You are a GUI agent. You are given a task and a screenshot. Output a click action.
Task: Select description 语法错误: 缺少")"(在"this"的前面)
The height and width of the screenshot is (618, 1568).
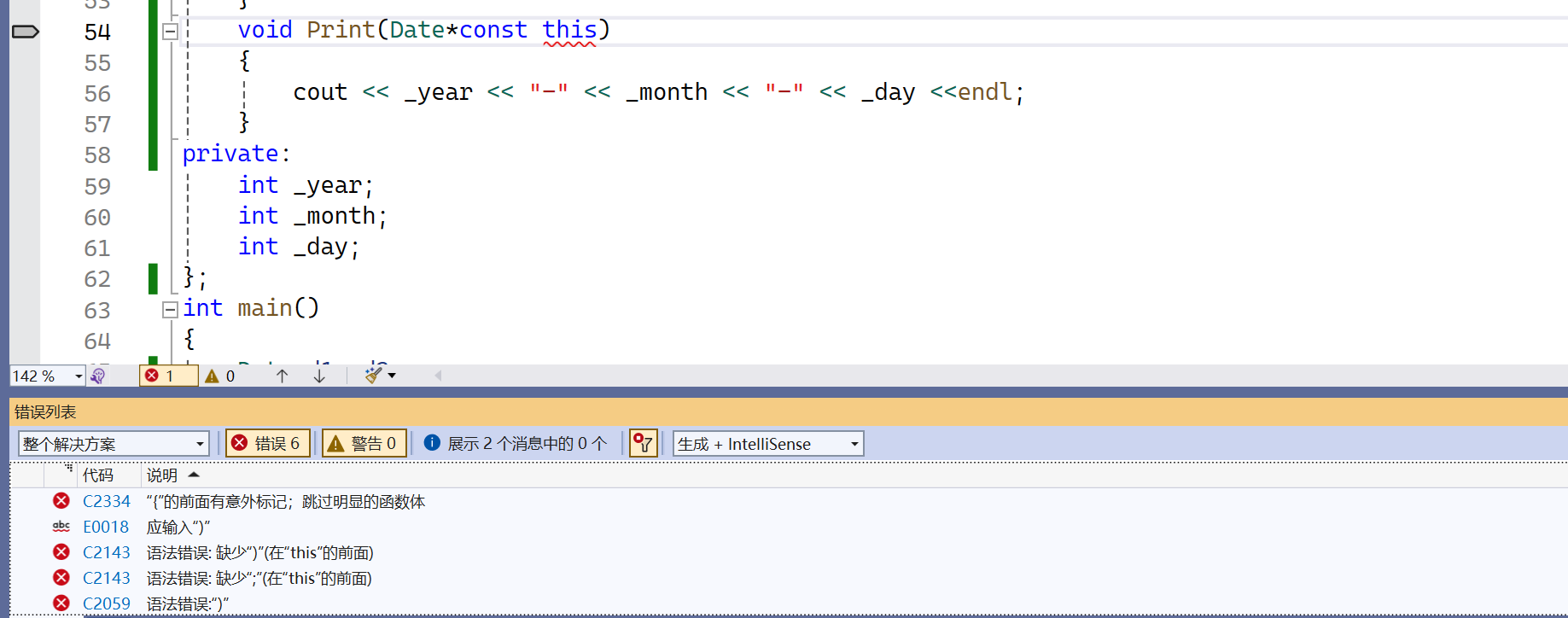coord(260,553)
